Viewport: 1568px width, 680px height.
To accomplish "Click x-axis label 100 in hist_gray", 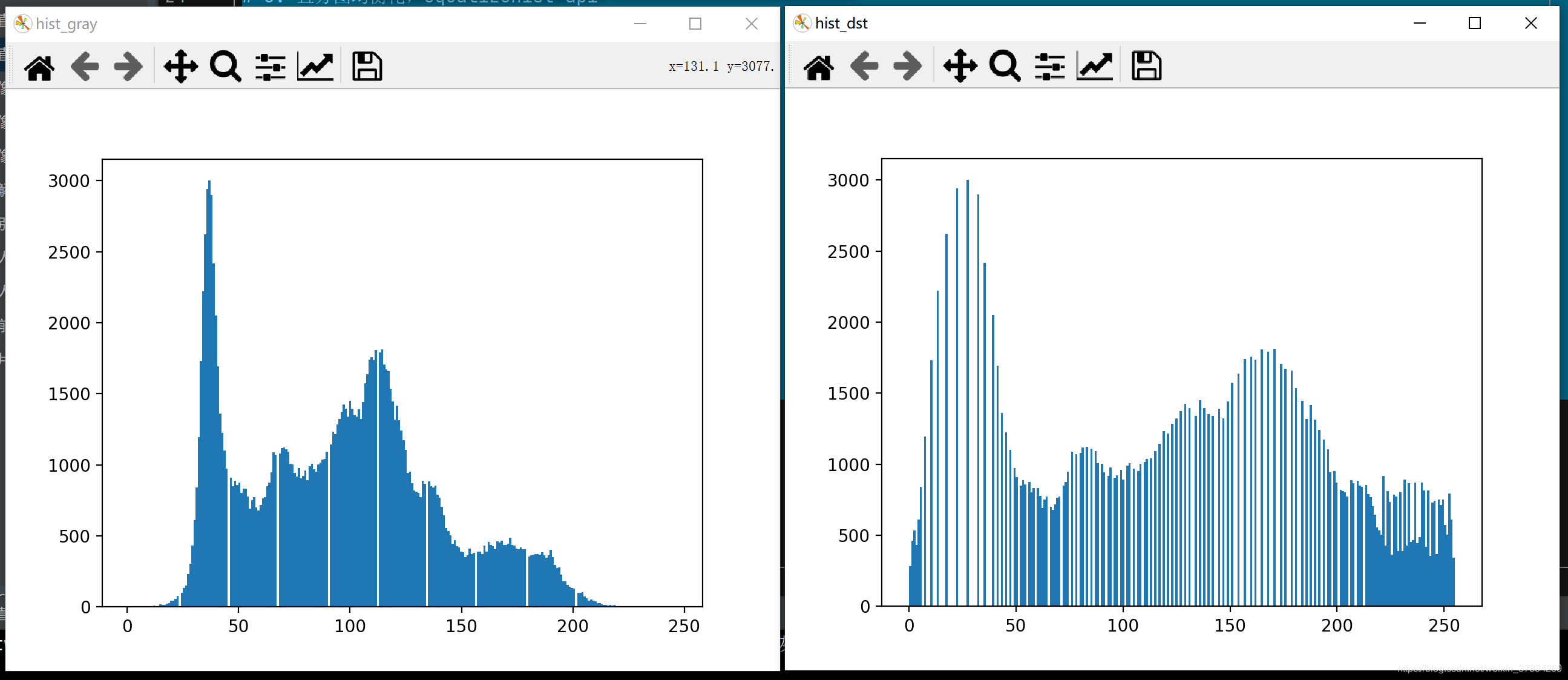I will tap(350, 626).
